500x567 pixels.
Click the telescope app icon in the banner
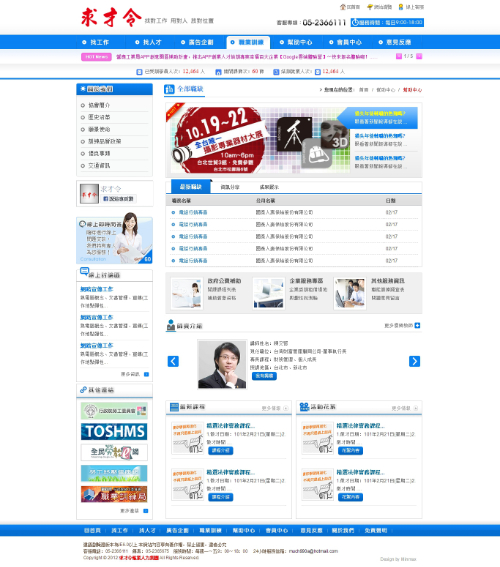tap(294, 134)
